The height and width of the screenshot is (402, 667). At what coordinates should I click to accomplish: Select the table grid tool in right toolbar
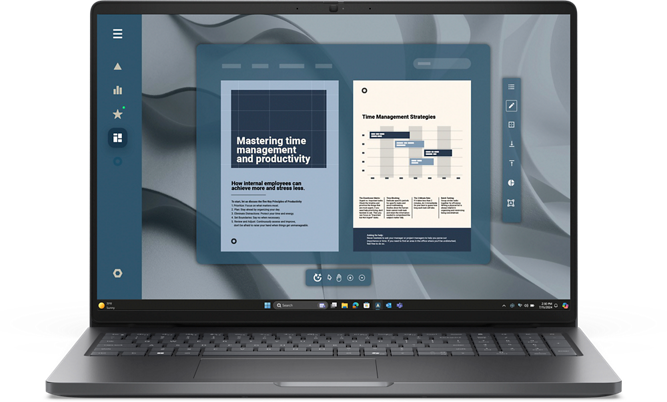(511, 125)
